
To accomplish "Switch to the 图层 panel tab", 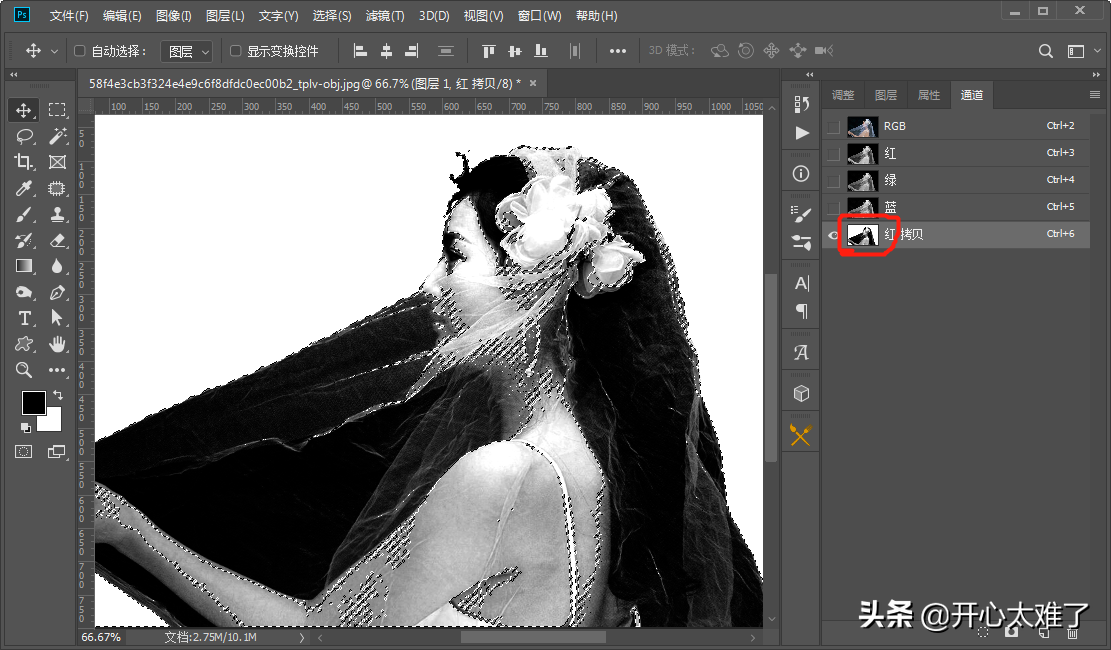I will pyautogui.click(x=885, y=95).
